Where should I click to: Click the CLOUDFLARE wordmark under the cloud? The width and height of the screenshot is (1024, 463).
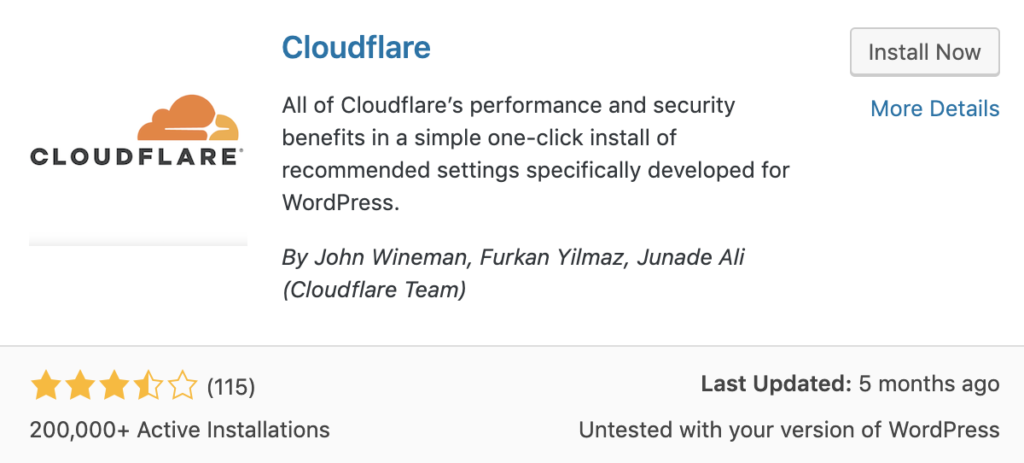136,157
